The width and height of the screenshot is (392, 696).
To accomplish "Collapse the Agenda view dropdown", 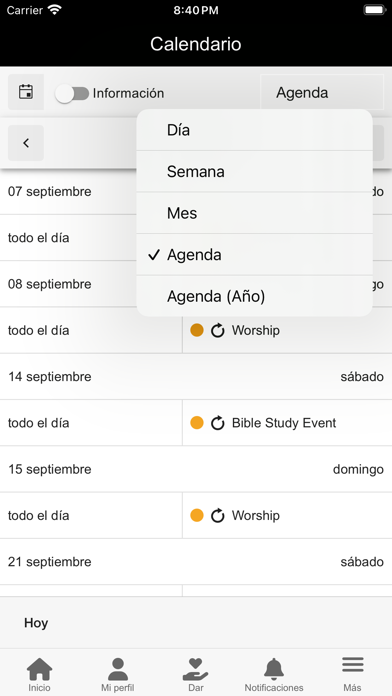I will click(322, 92).
